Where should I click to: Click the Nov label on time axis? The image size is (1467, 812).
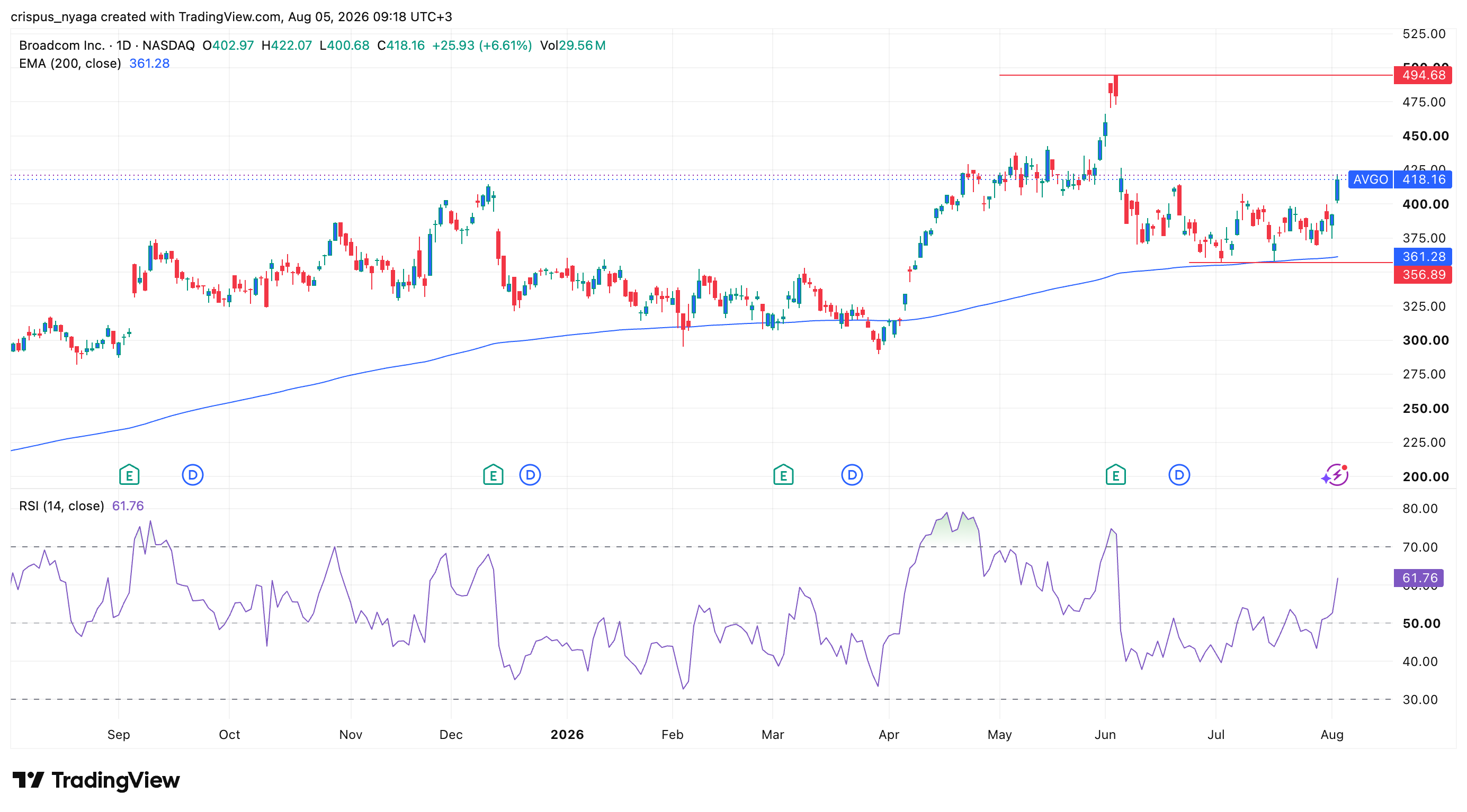pos(351,735)
